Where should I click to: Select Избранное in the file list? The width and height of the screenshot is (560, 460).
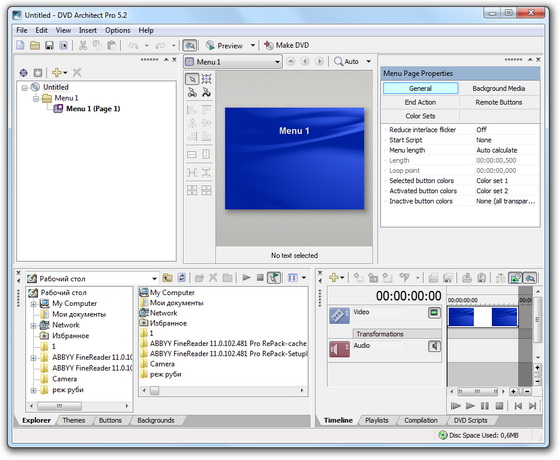[163, 323]
